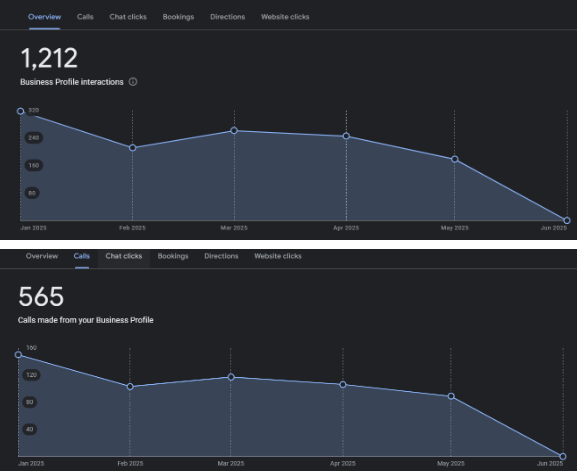The image size is (577, 471).
Task: Click Jan 2025 data point on interactions chart
Action: 21,111
